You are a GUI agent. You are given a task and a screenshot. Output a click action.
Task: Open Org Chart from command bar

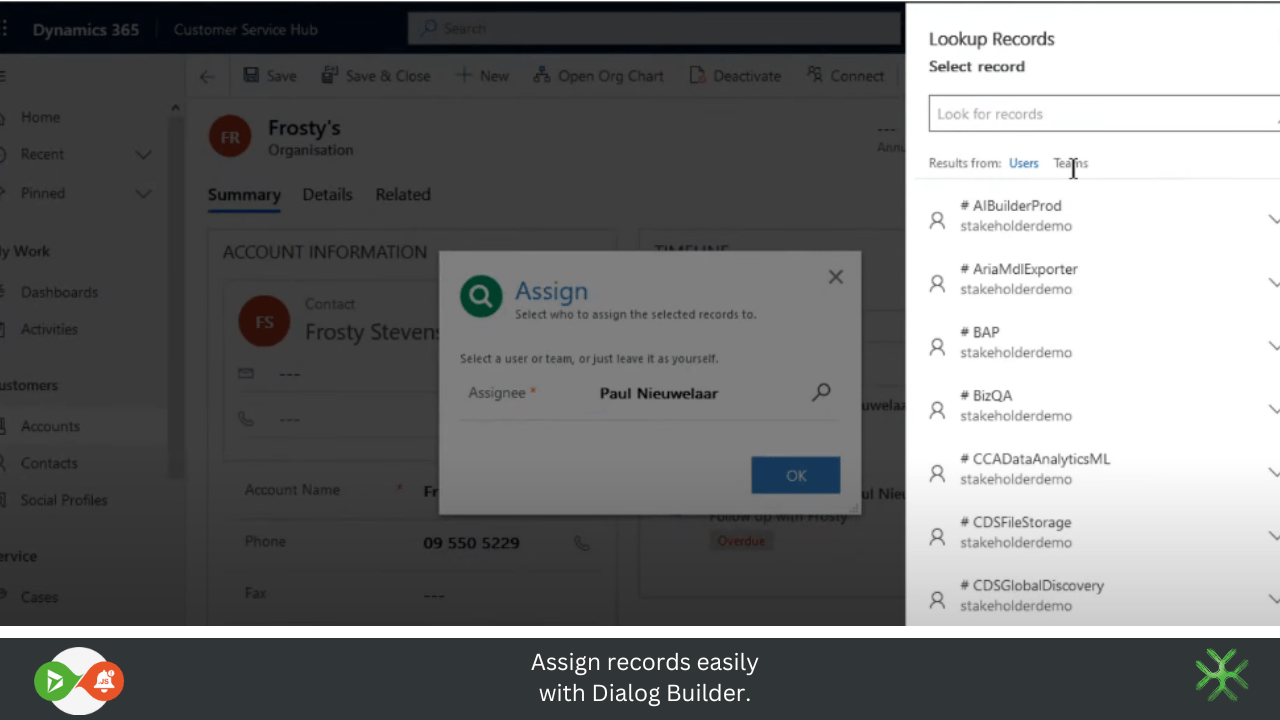pos(599,76)
